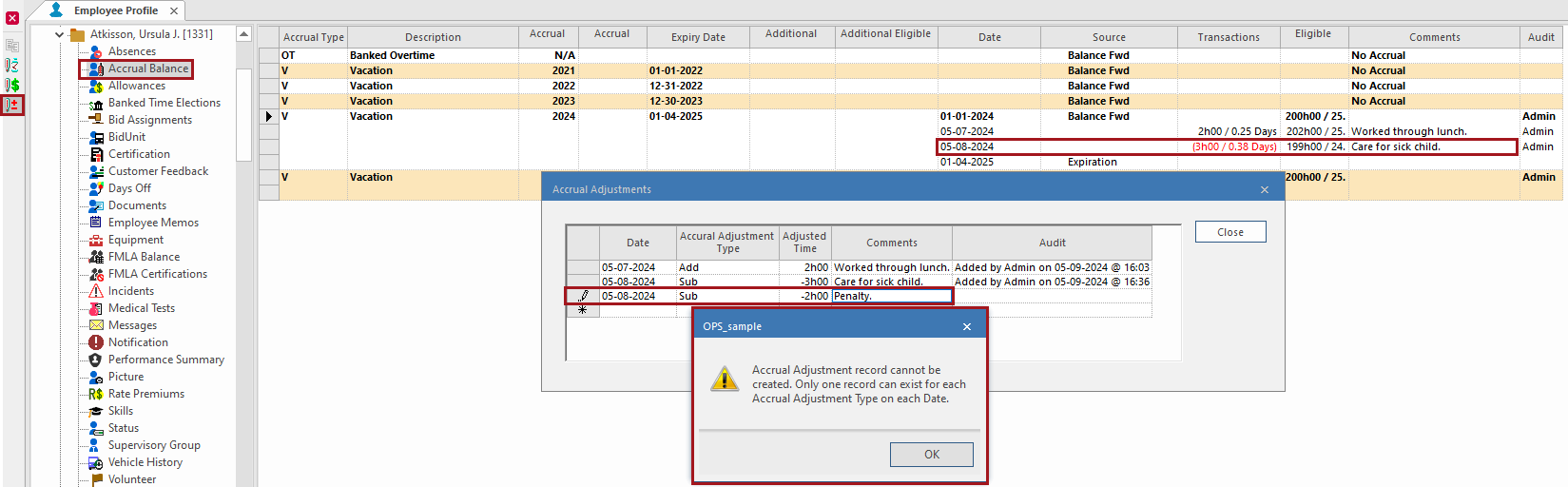The image size is (1568, 487).
Task: Click the Banked Time Elections bank icon
Action: pyautogui.click(x=96, y=103)
